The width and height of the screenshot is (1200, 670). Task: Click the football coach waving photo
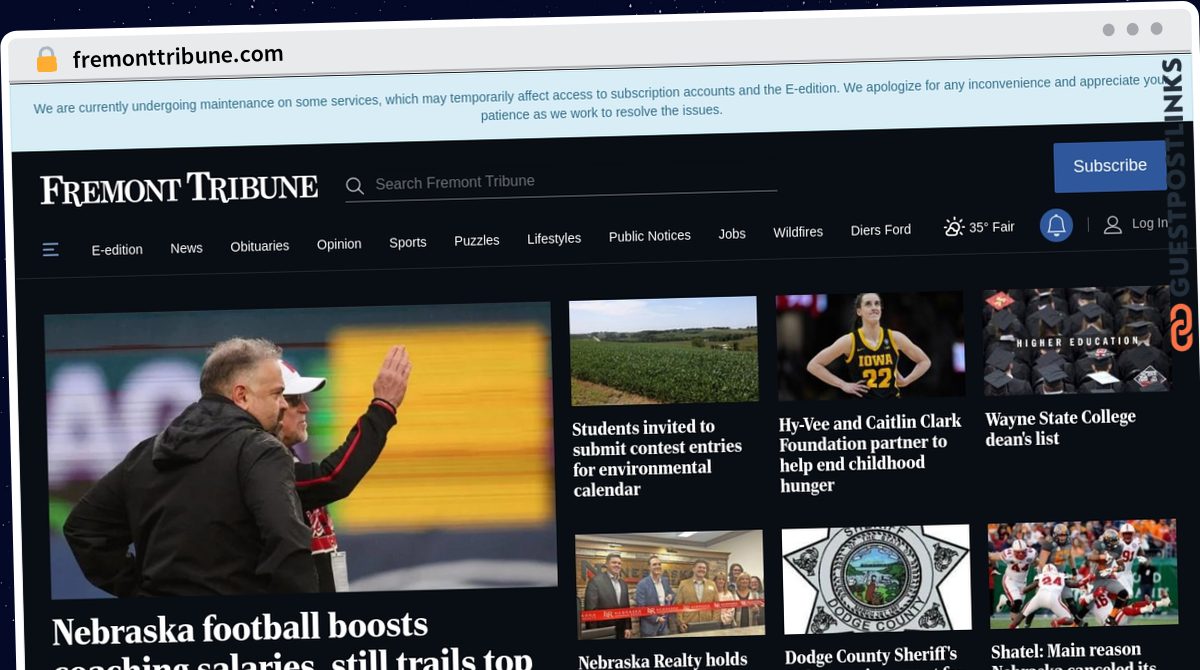tap(300, 449)
